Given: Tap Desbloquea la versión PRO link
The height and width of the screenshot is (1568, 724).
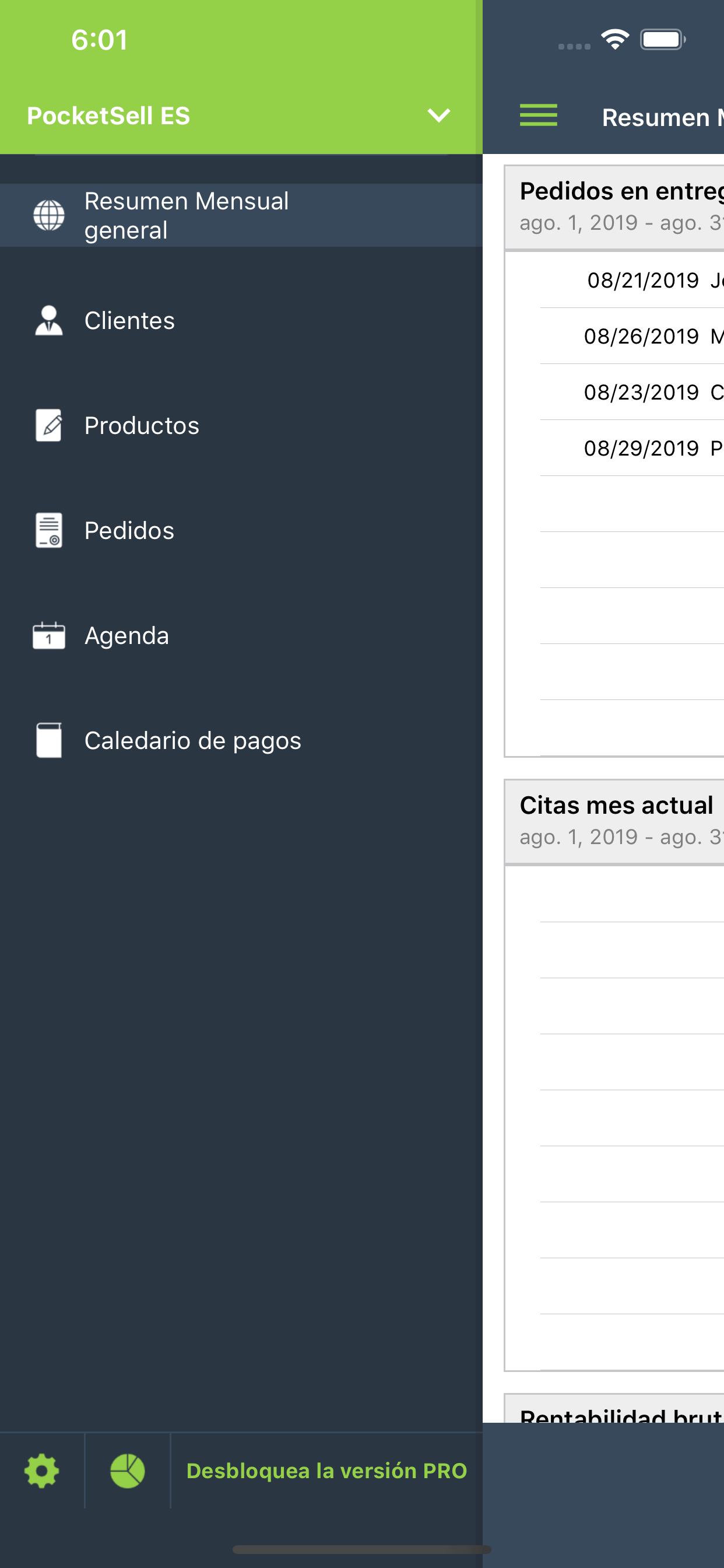Looking at the screenshot, I should pos(326,1471).
